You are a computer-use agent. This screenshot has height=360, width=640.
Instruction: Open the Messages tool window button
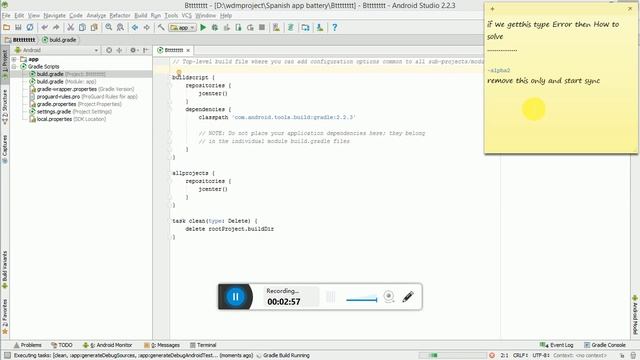pos(162,345)
